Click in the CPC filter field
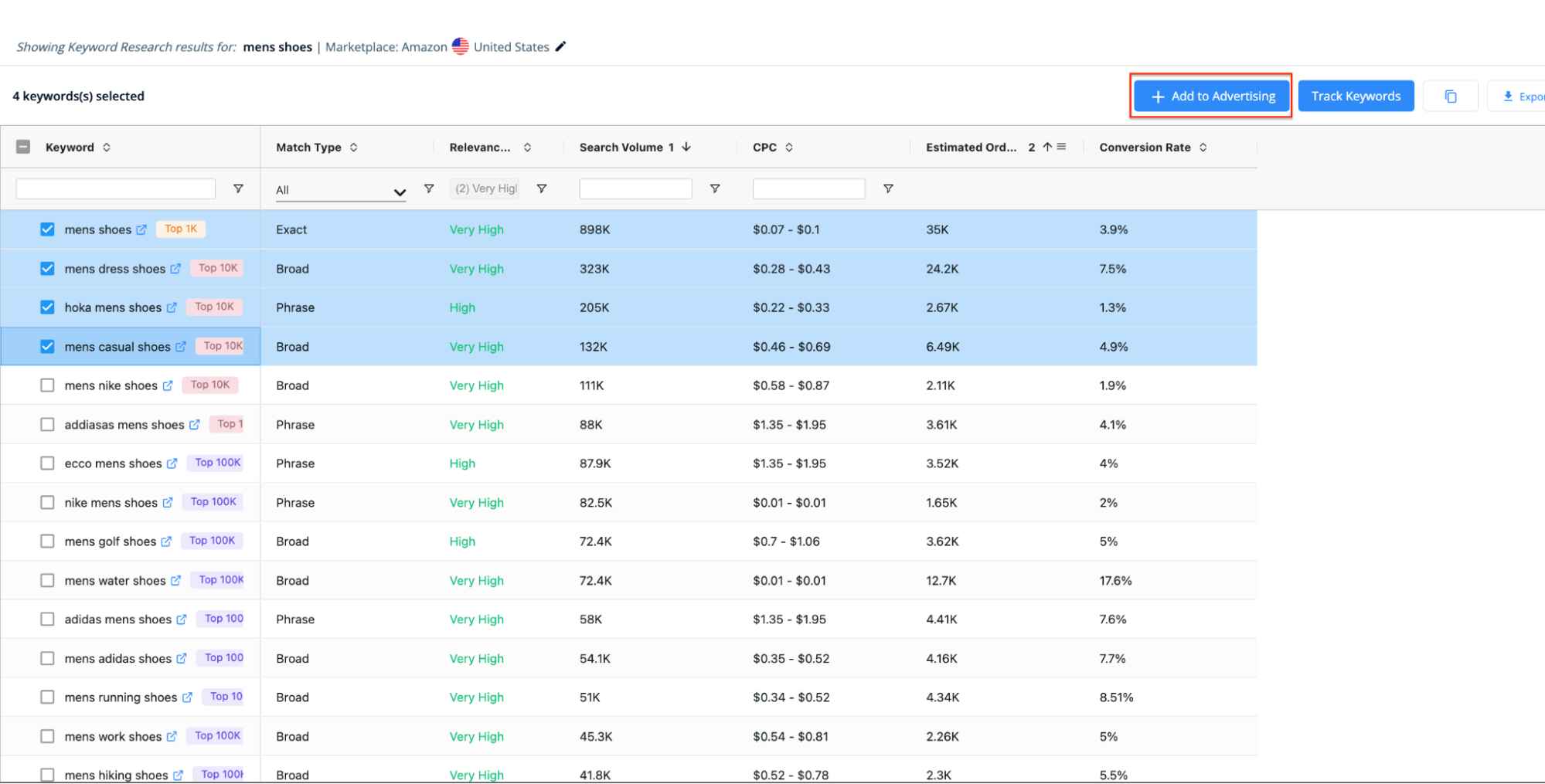The width and height of the screenshot is (1545, 784). 808,188
